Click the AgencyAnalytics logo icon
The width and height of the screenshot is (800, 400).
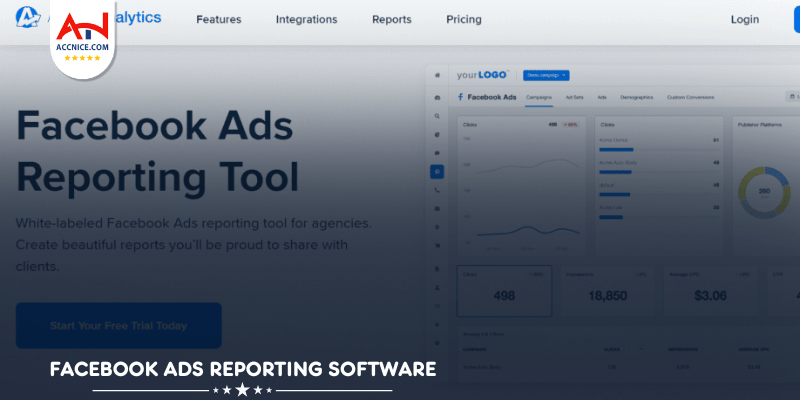coord(28,17)
